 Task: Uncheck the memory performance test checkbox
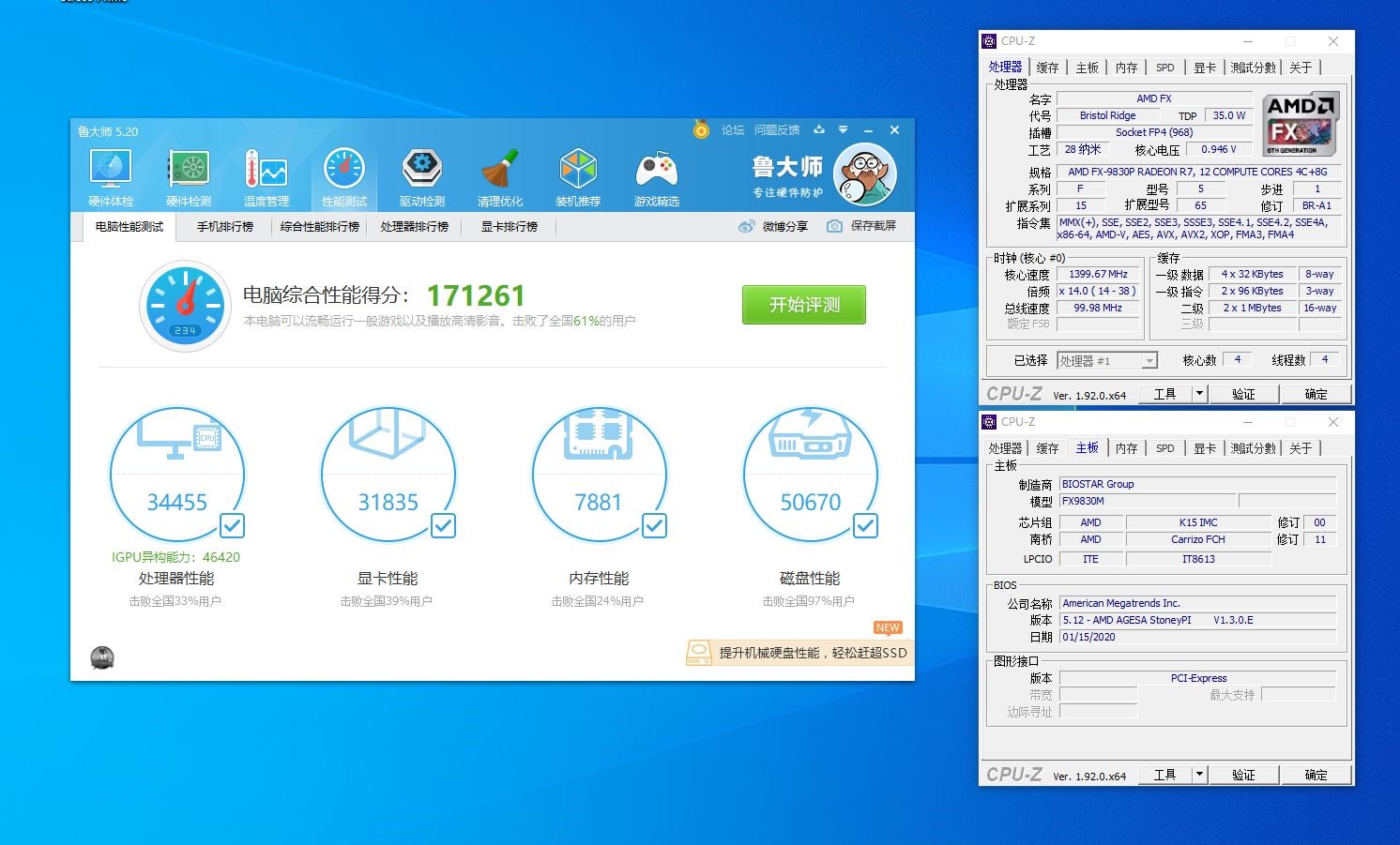click(x=655, y=525)
